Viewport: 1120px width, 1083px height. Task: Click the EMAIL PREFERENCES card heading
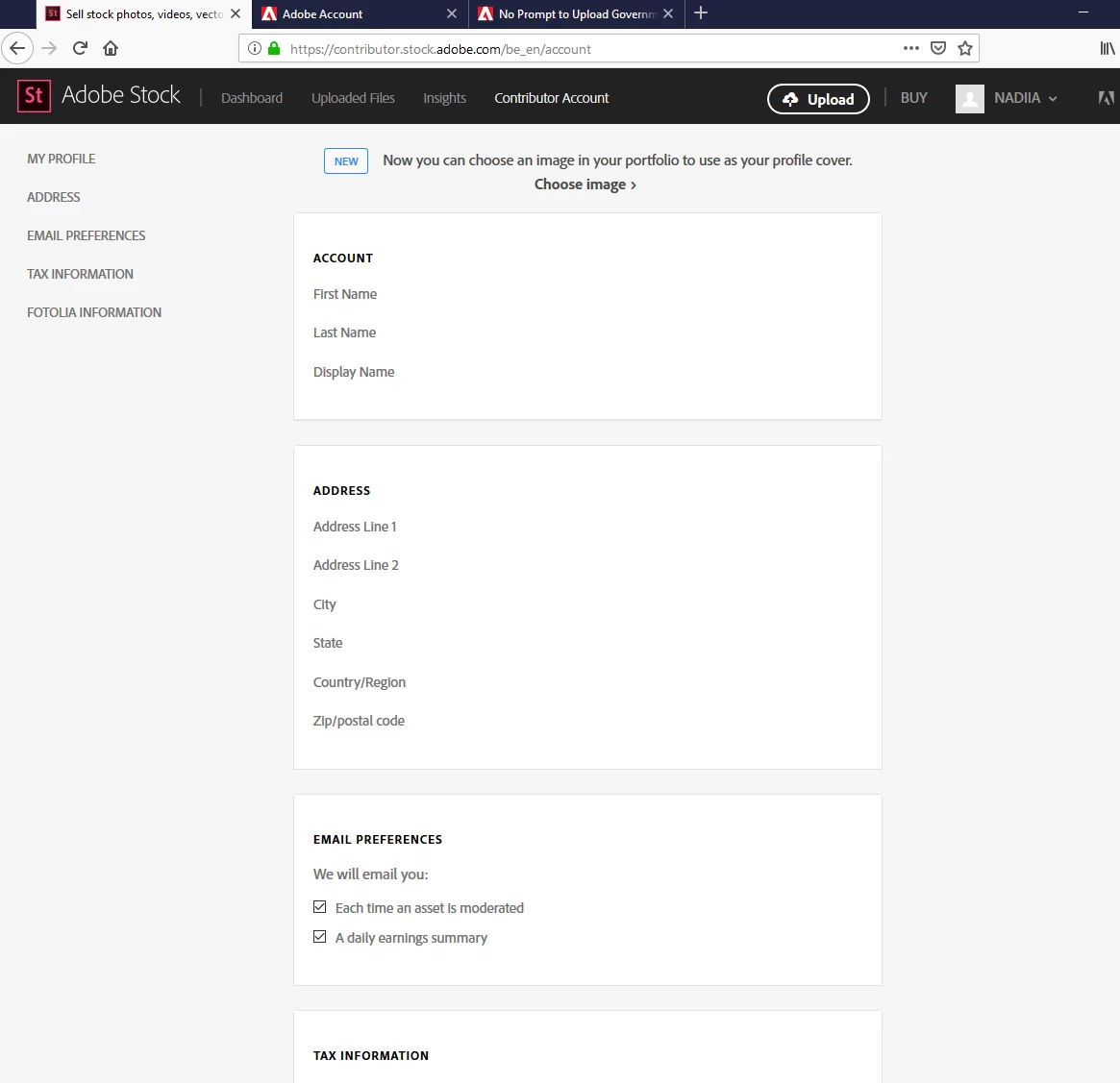click(x=377, y=840)
